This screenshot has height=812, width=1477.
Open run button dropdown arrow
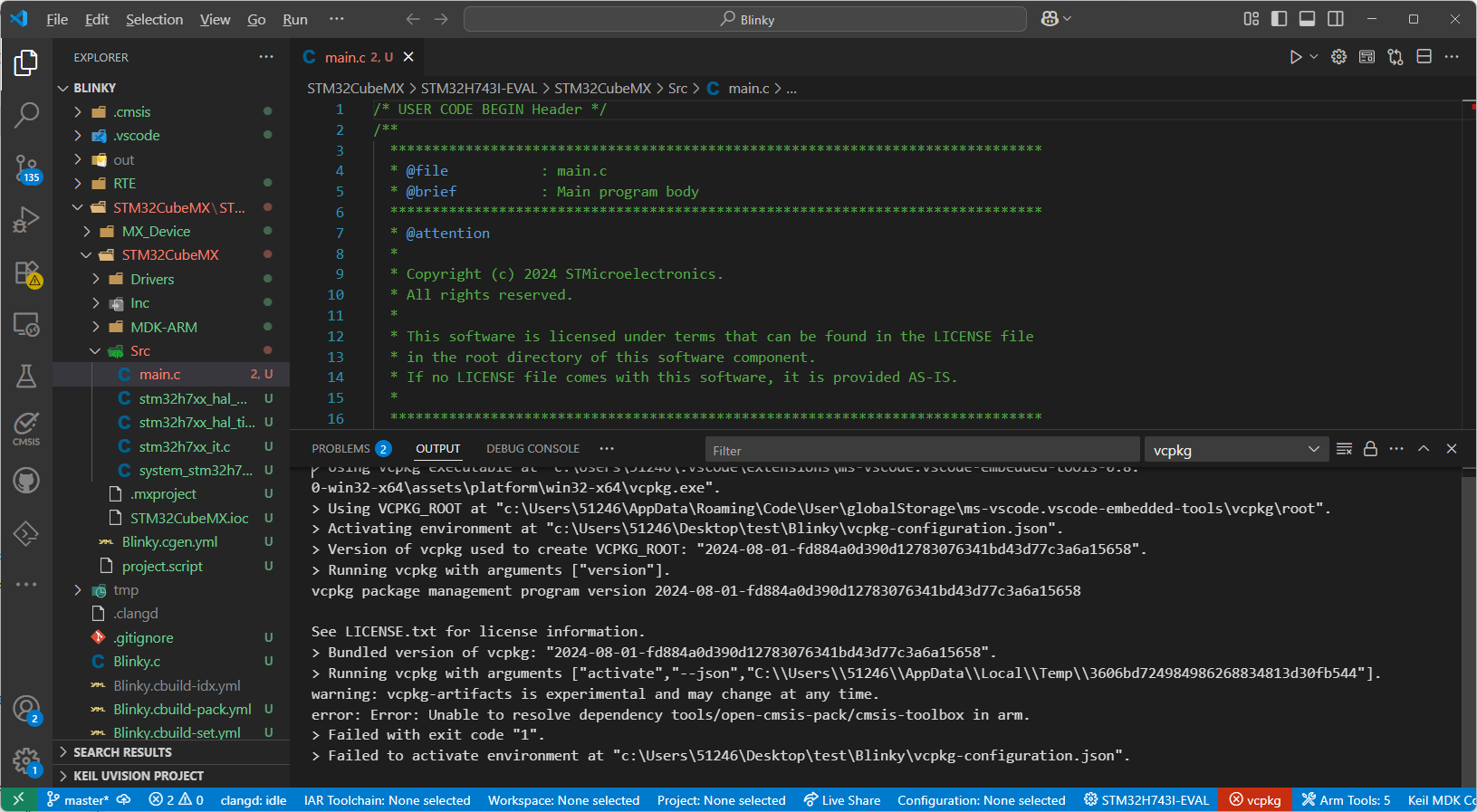[x=1314, y=57]
